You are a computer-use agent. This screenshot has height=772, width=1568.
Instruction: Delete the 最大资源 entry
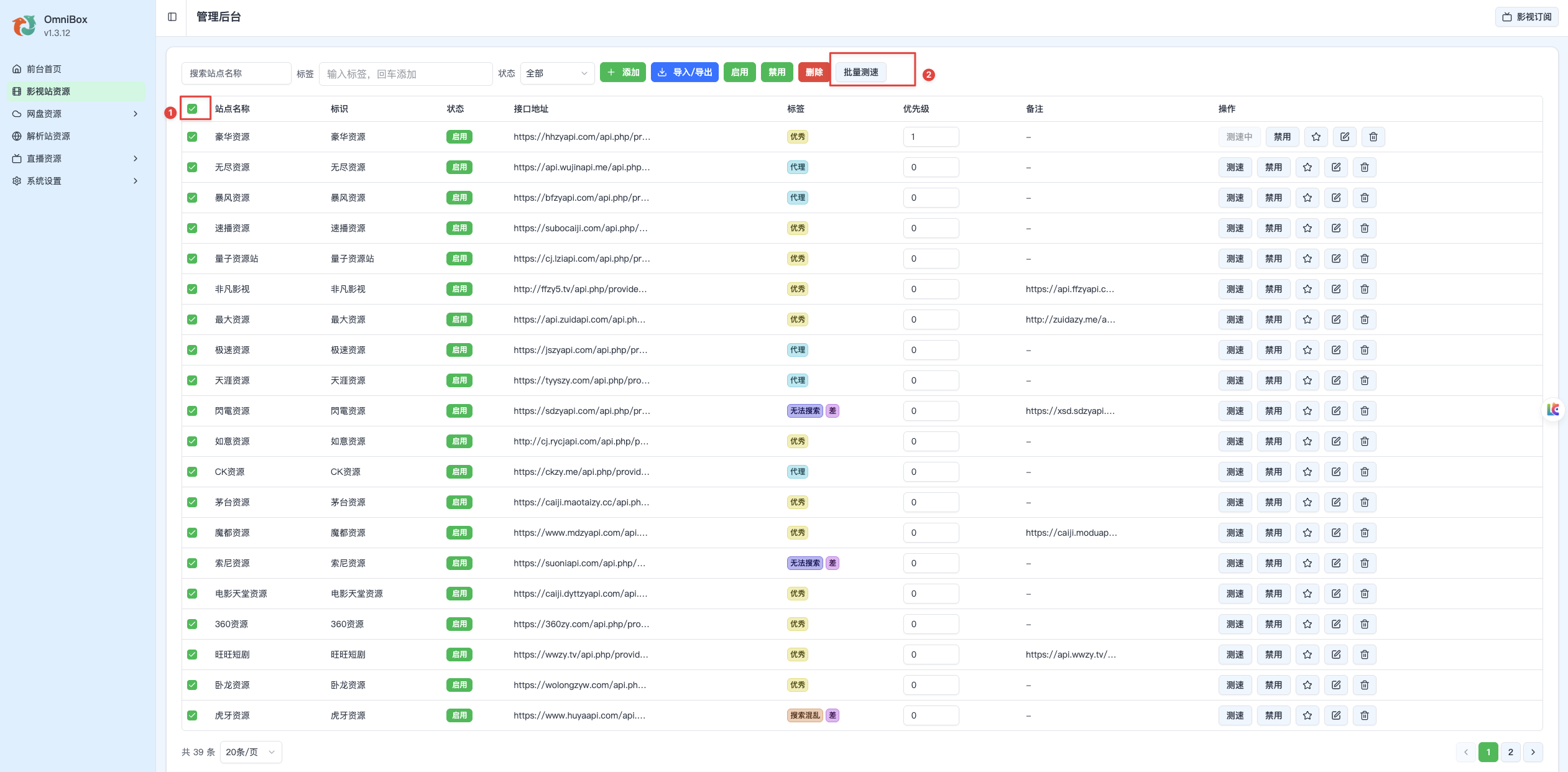pyautogui.click(x=1365, y=319)
